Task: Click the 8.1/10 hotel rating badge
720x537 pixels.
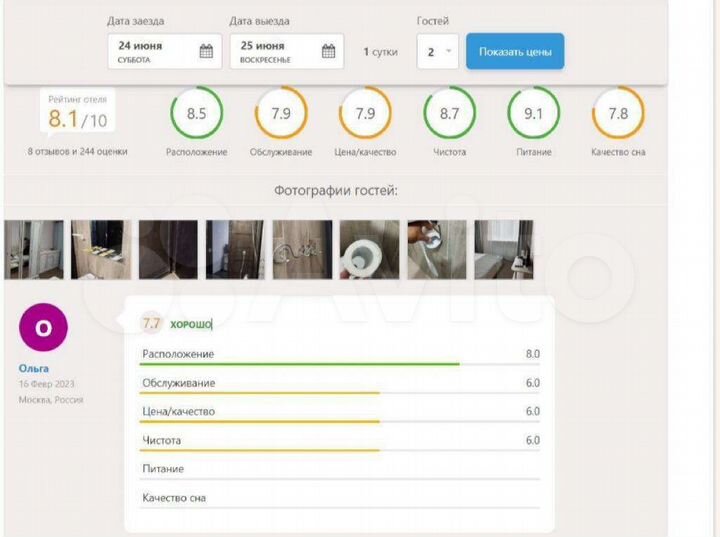Action: [x=77, y=120]
